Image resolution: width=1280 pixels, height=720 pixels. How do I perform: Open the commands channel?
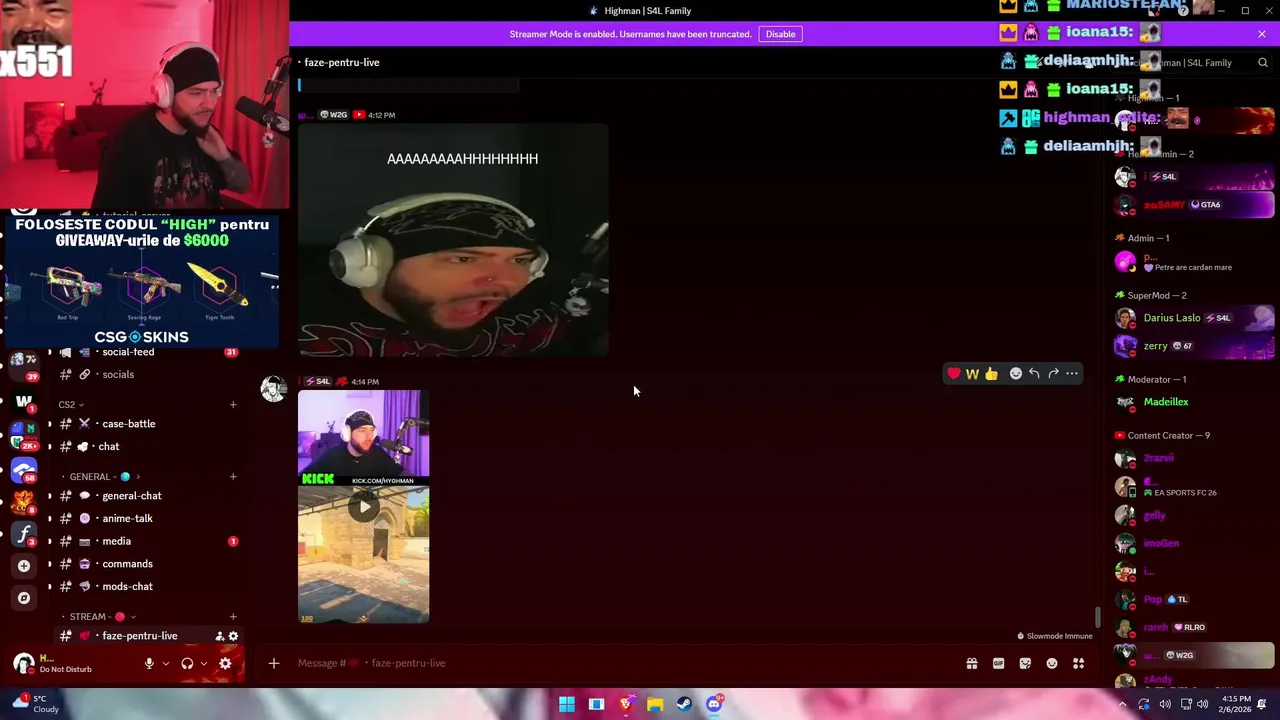coord(147,564)
